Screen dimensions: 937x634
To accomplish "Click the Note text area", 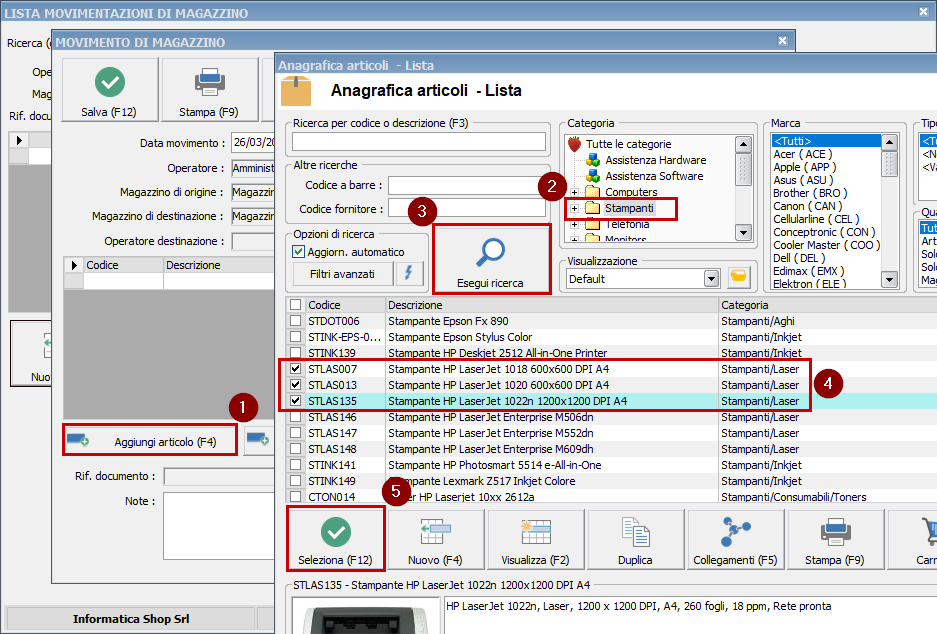I will click(x=219, y=526).
